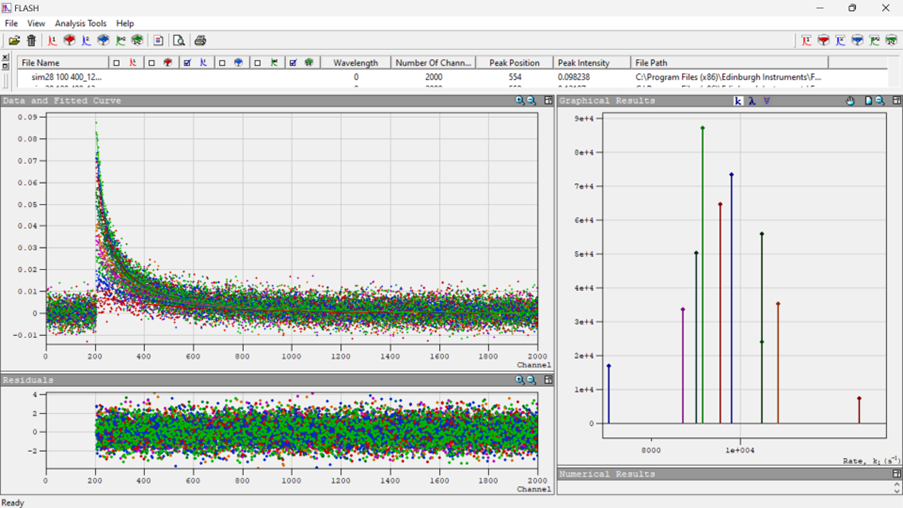Open the report document toolbar icon

158,40
